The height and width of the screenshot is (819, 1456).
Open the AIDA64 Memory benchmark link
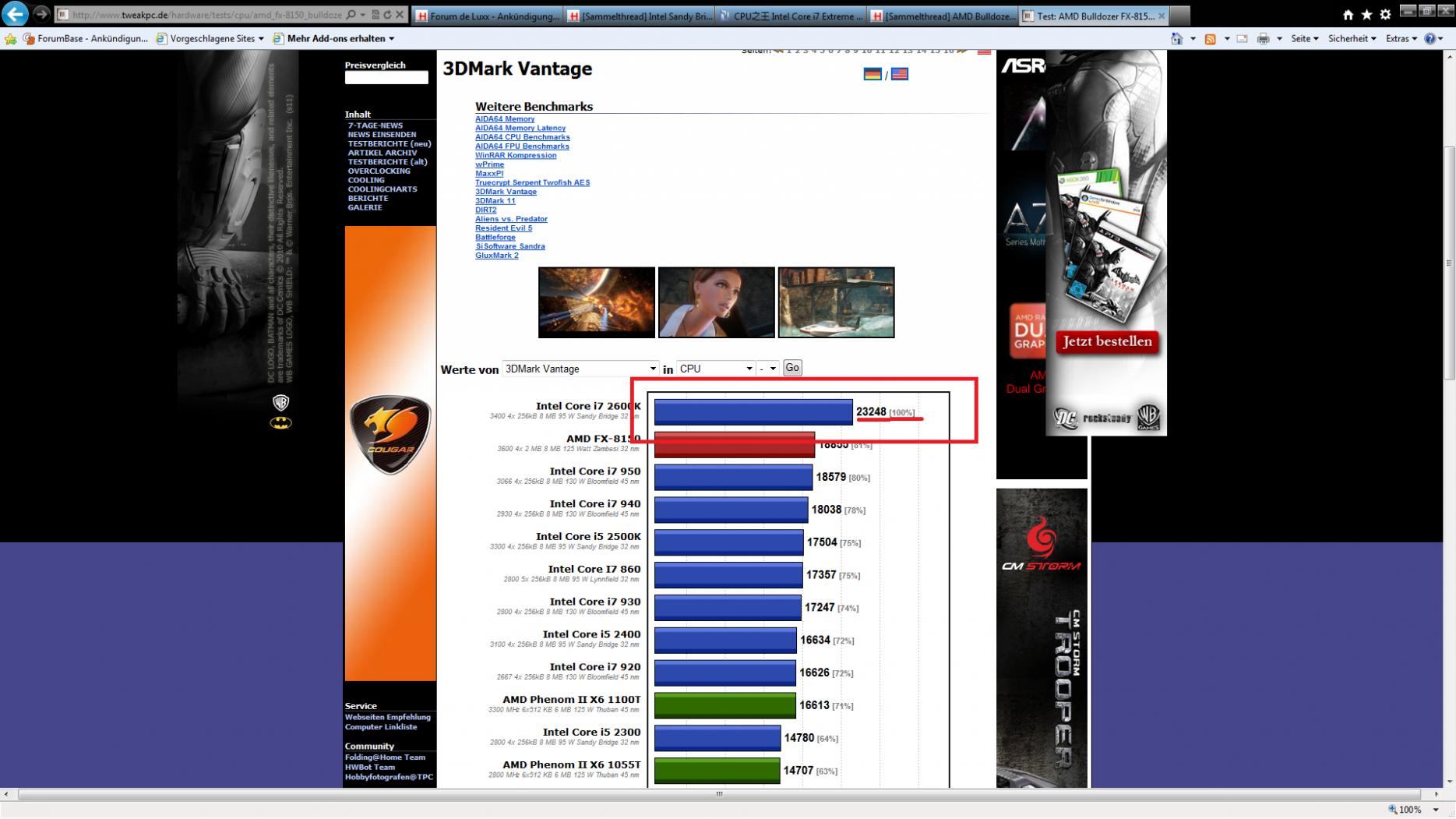pyautogui.click(x=505, y=119)
